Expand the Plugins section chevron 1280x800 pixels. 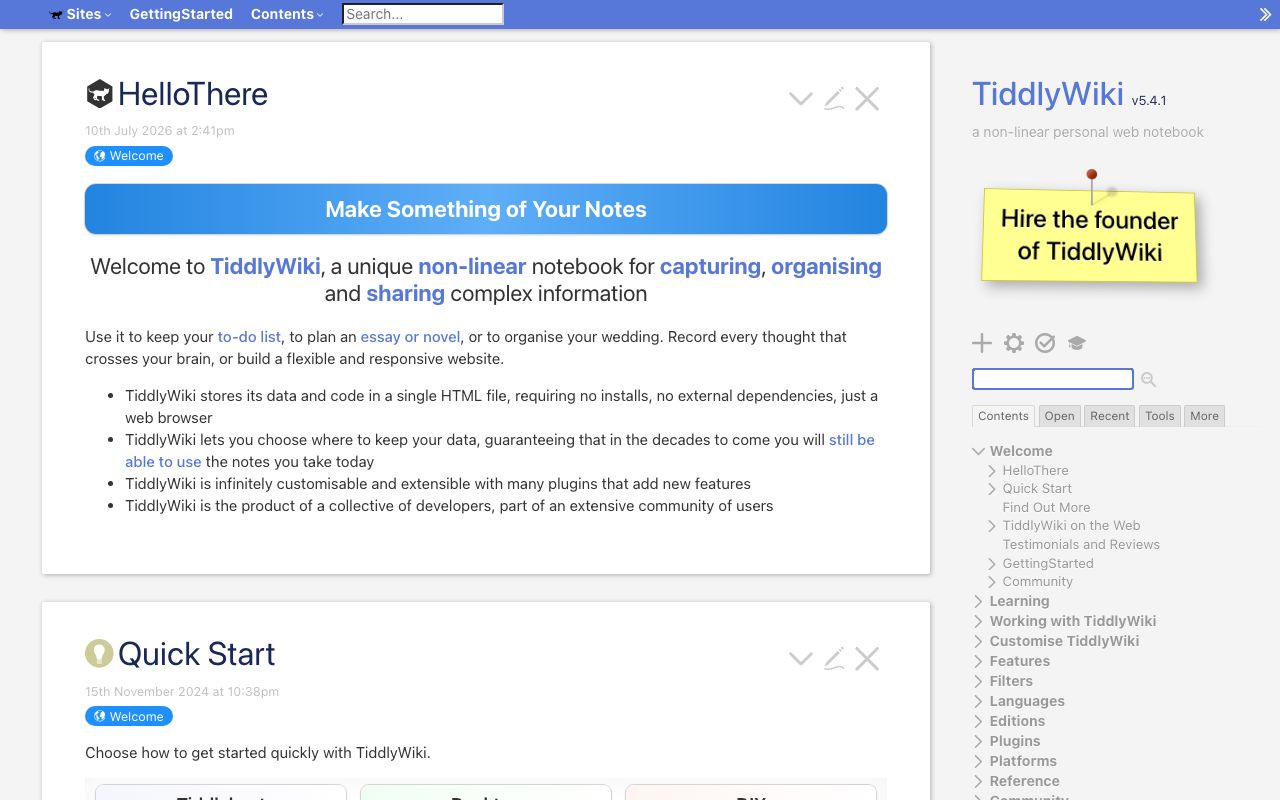[x=979, y=741]
